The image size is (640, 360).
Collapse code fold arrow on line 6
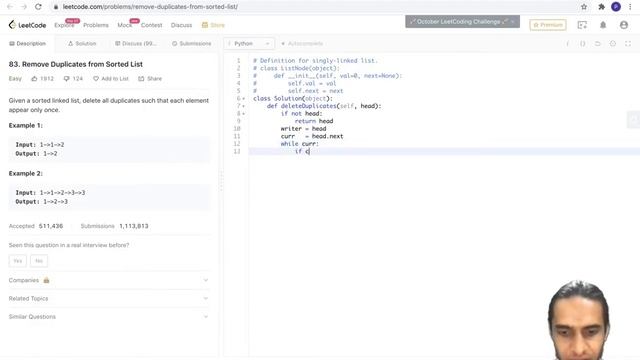click(x=244, y=99)
